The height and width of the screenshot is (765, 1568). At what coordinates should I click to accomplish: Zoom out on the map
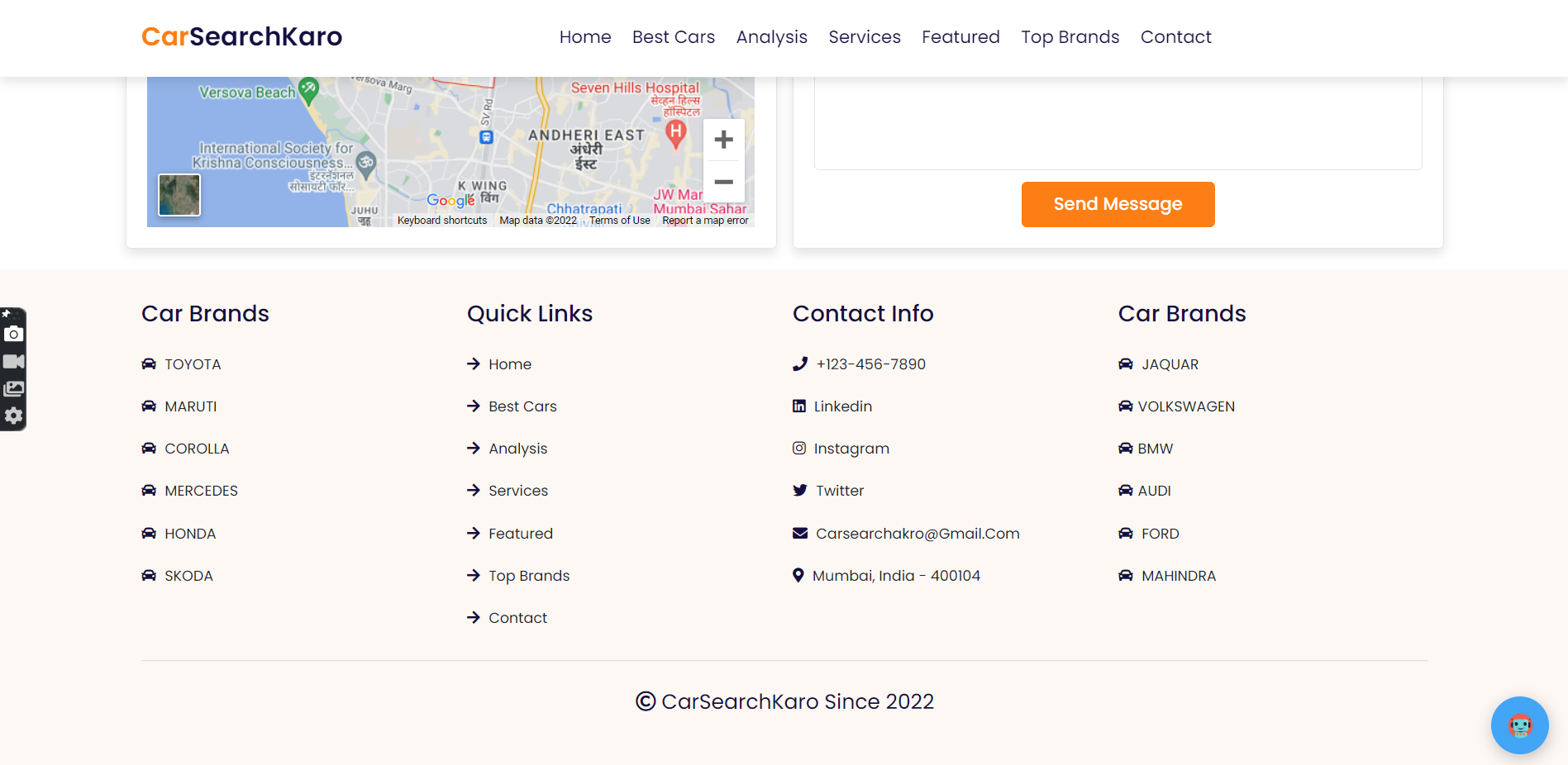(723, 182)
